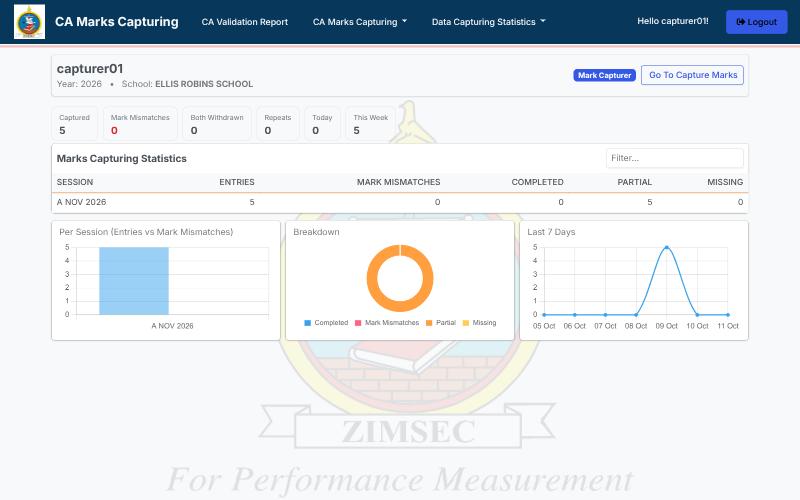Select the A NOV 2026 session row
The width and height of the screenshot is (800, 500).
pos(400,203)
